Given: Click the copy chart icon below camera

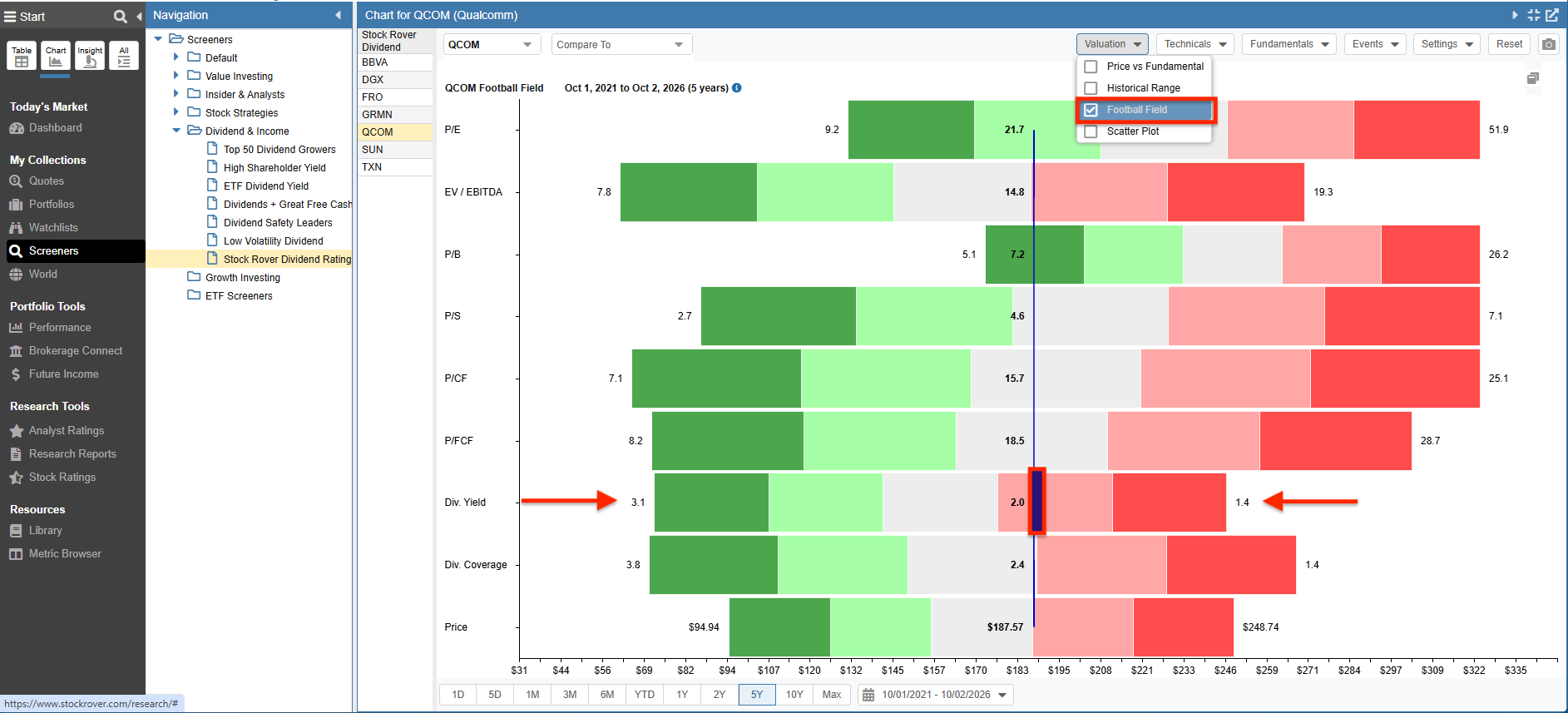Looking at the screenshot, I should (1533, 78).
